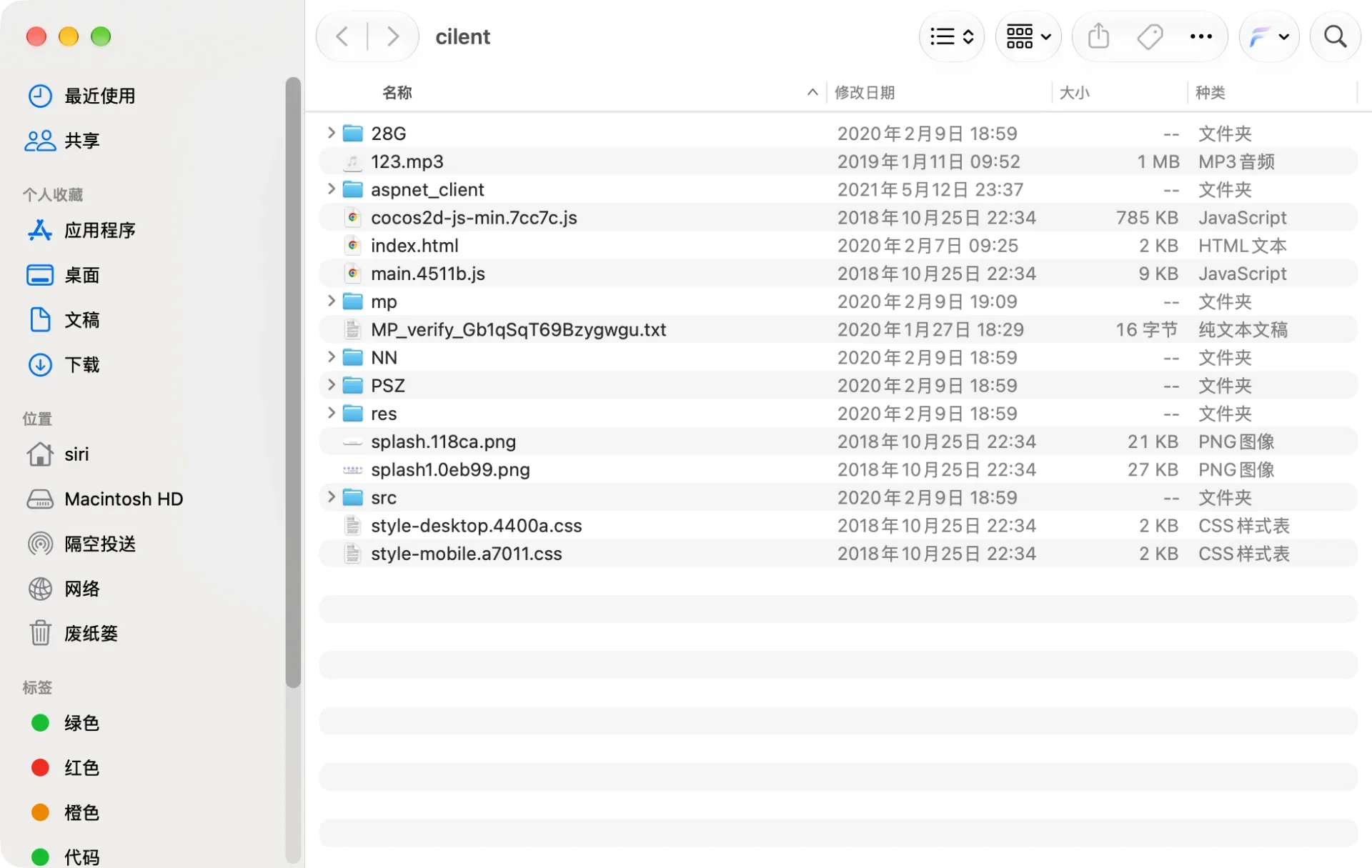Go to the siri home folder

tap(57, 454)
